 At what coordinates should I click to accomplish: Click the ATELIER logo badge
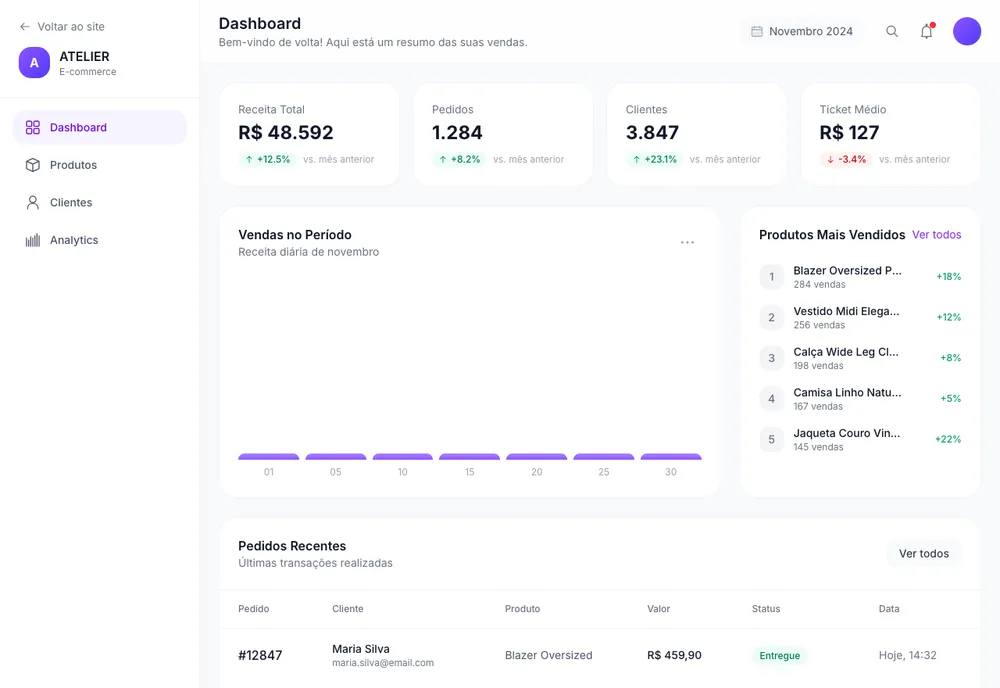pos(34,62)
